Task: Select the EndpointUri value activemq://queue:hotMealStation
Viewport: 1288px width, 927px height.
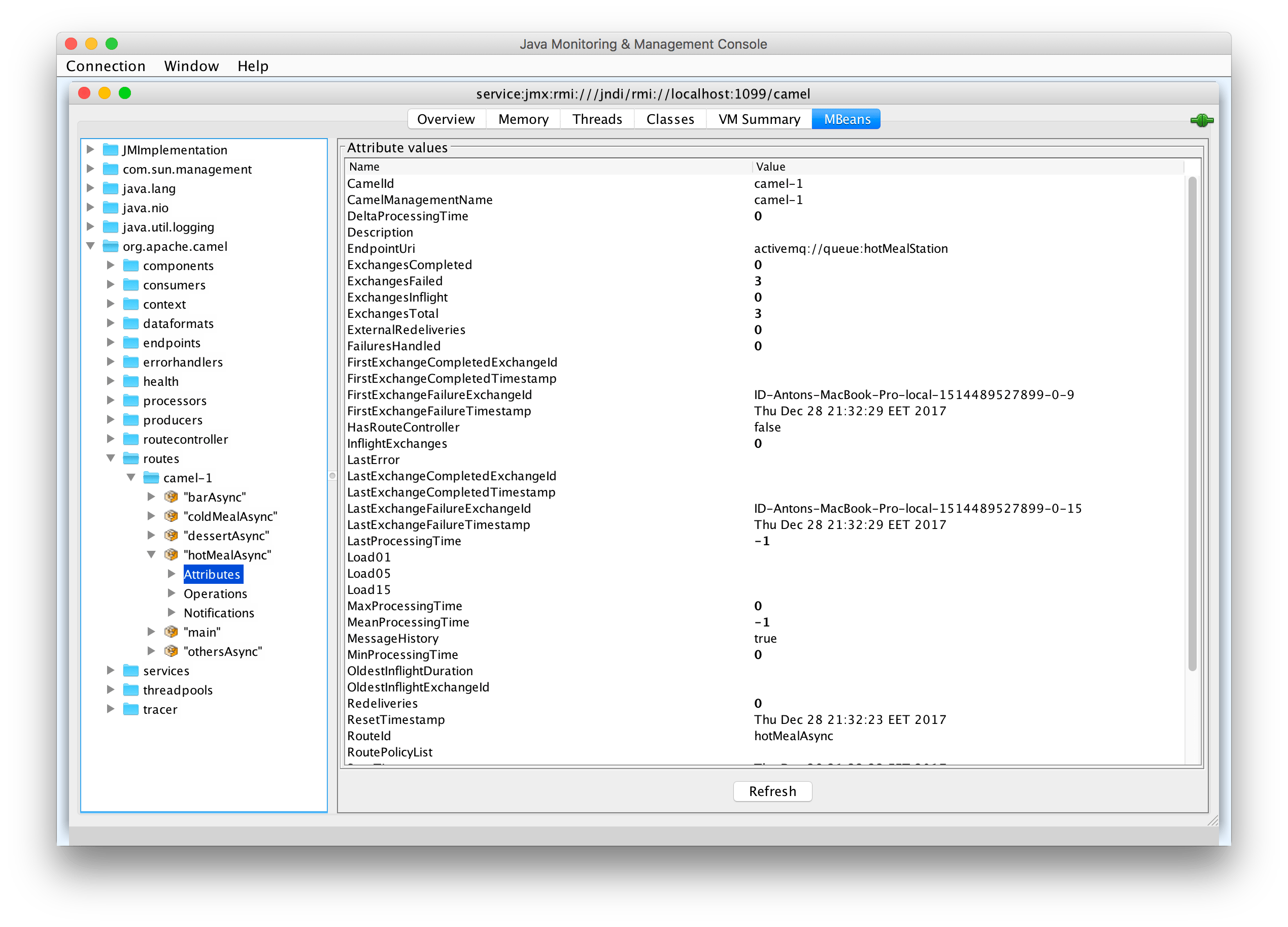Action: click(851, 249)
